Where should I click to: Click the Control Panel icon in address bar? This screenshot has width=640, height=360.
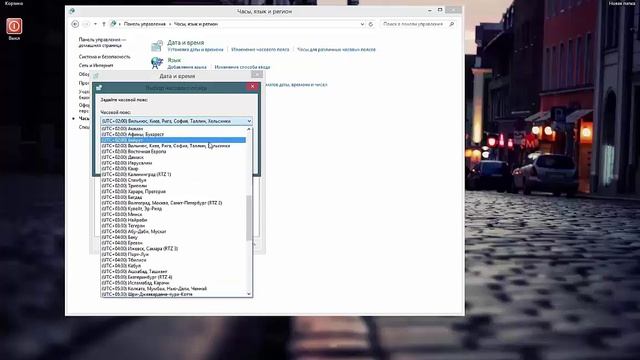[113, 24]
